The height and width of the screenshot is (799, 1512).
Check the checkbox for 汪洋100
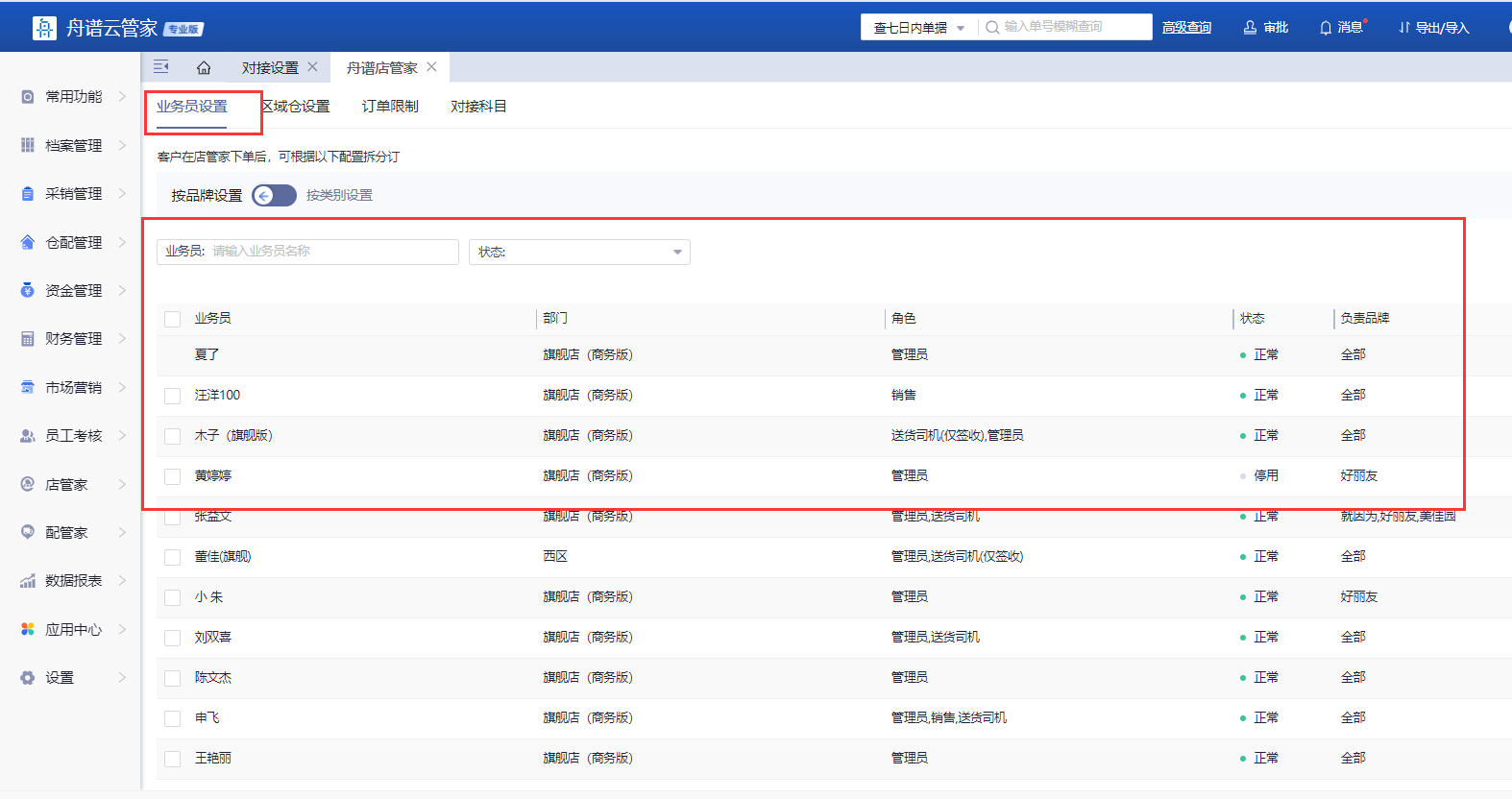173,396
